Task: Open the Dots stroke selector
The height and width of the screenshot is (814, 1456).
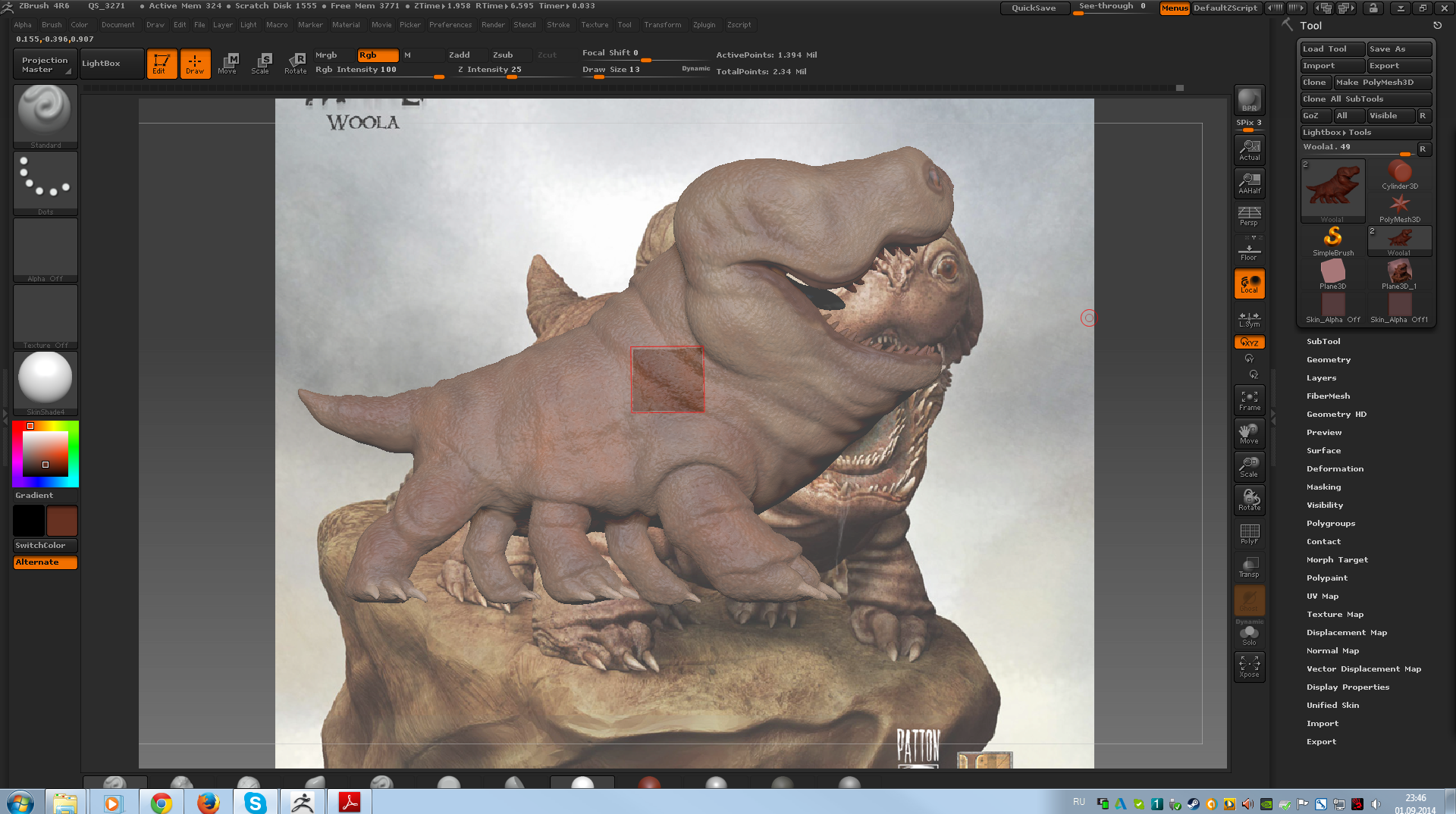Action: pyautogui.click(x=45, y=183)
